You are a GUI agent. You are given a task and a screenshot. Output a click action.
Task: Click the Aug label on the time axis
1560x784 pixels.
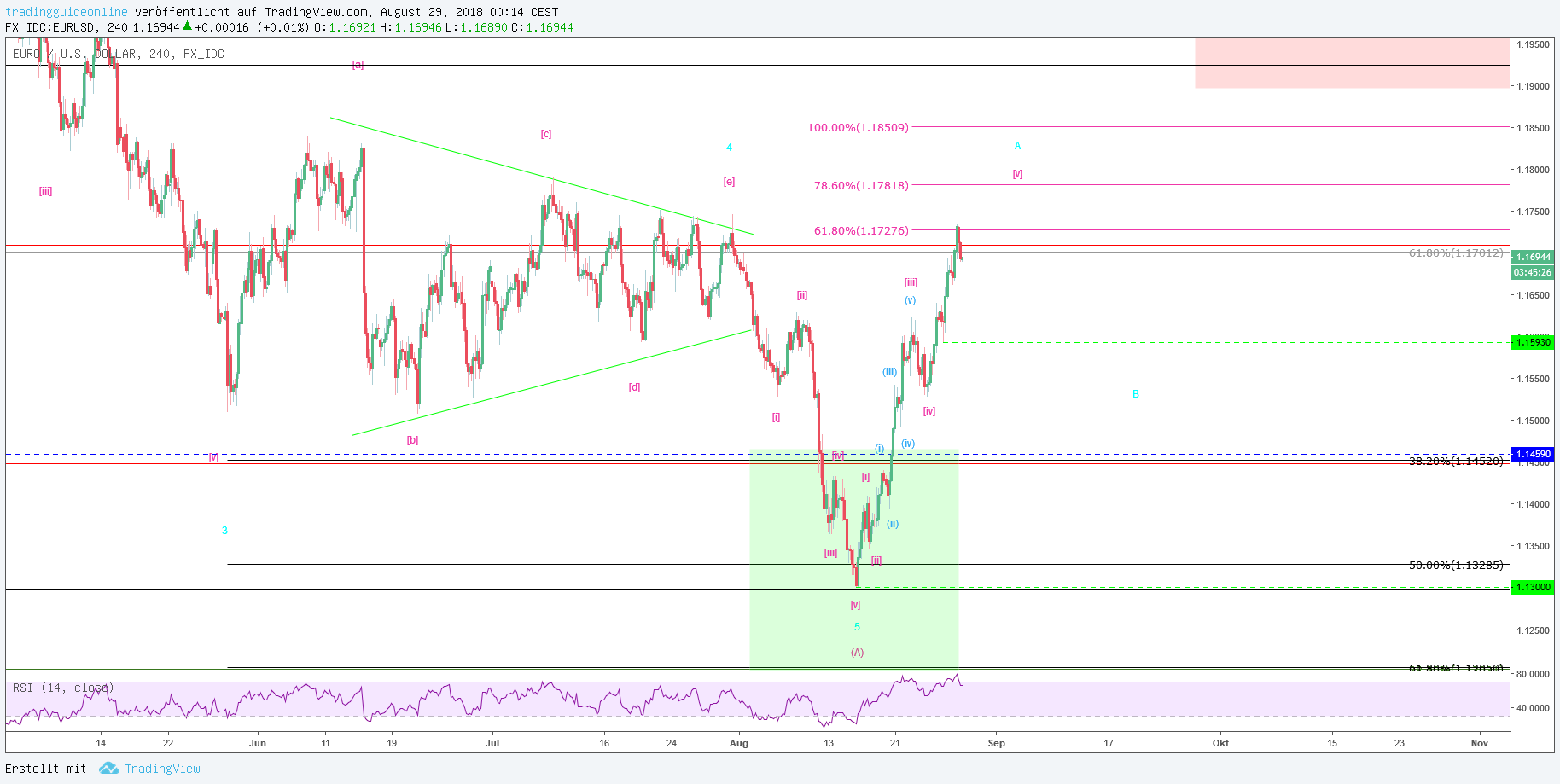[739, 743]
